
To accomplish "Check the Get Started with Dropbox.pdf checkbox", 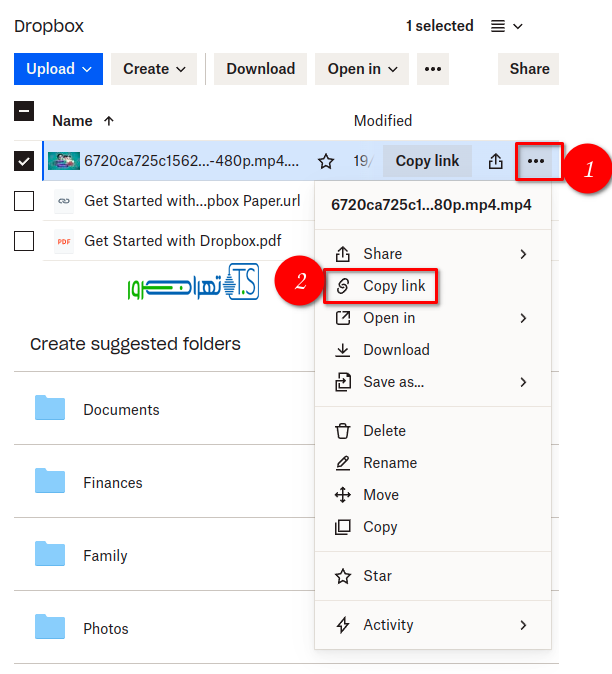I will [24, 241].
